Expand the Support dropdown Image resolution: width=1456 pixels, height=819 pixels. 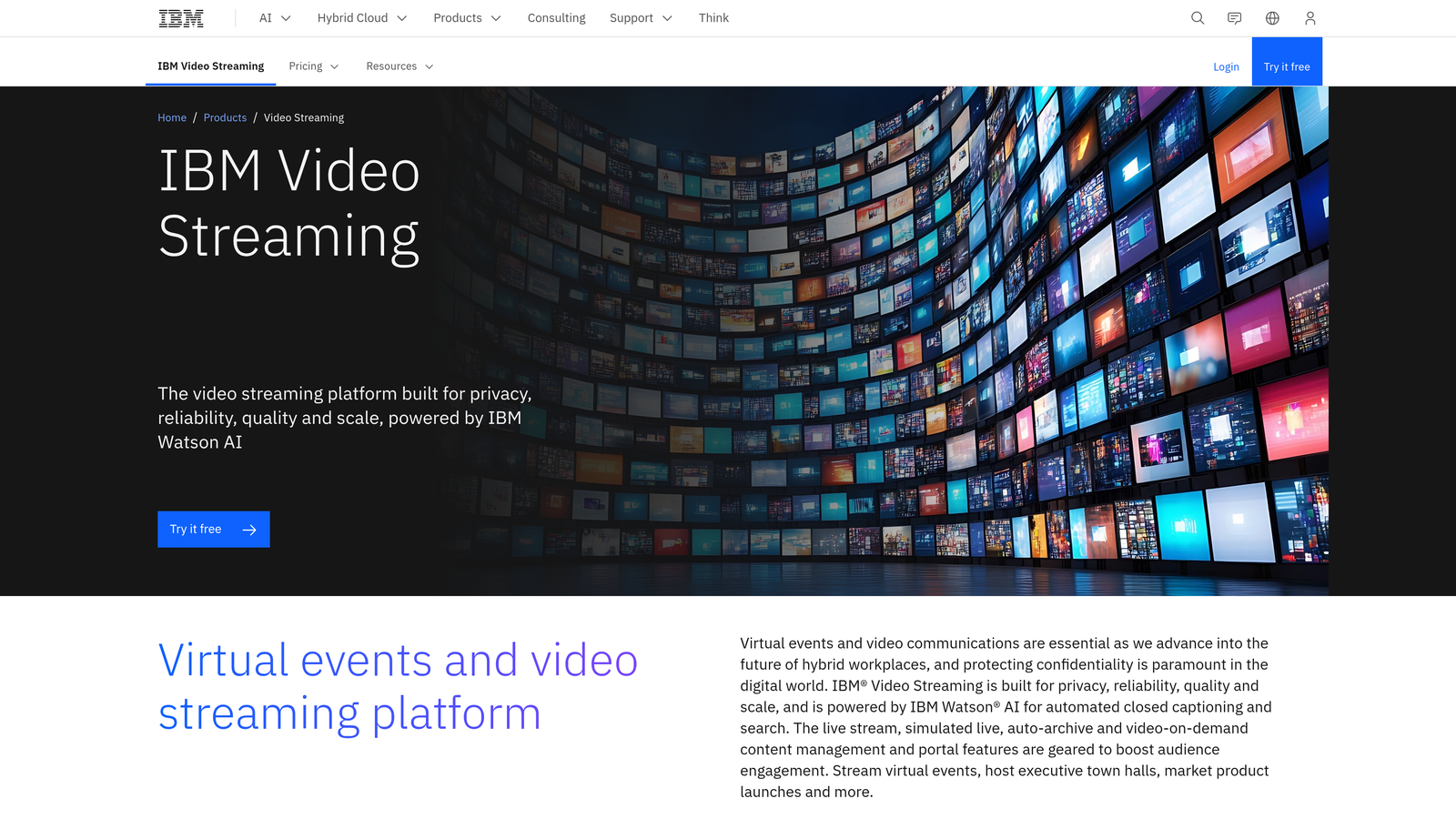(640, 17)
